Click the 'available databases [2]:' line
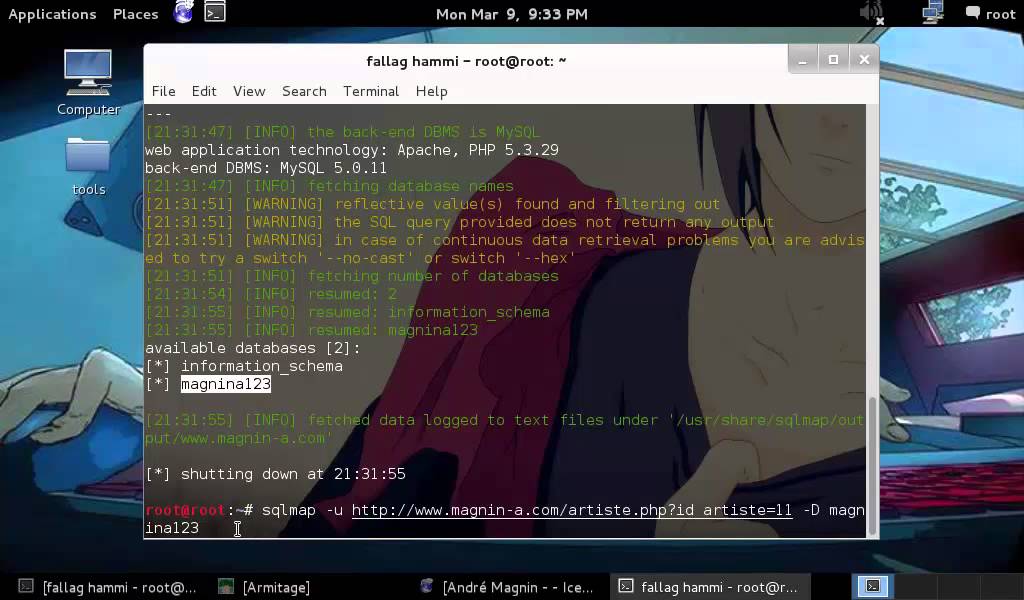 point(252,348)
